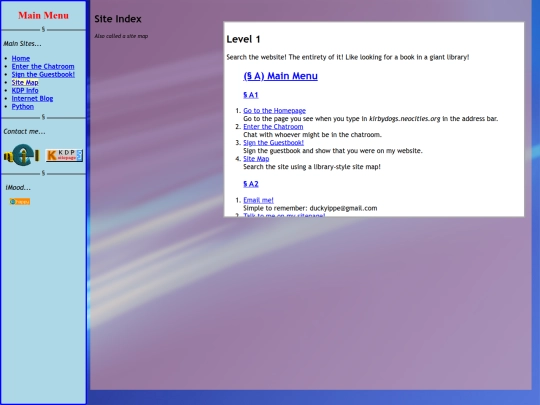Open Site Map link in Level 1 list

tap(256, 159)
